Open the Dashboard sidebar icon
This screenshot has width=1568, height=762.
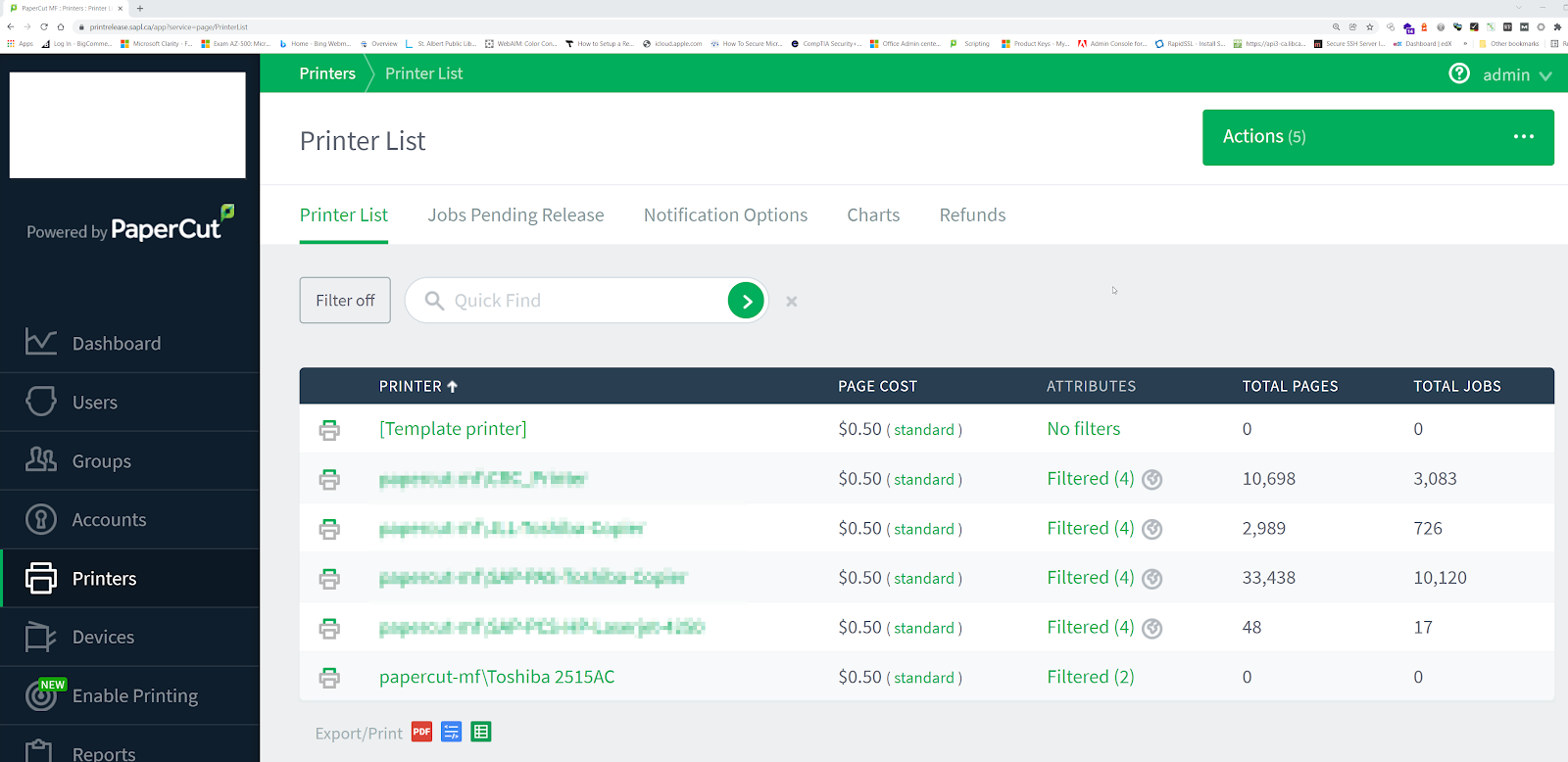click(40, 342)
